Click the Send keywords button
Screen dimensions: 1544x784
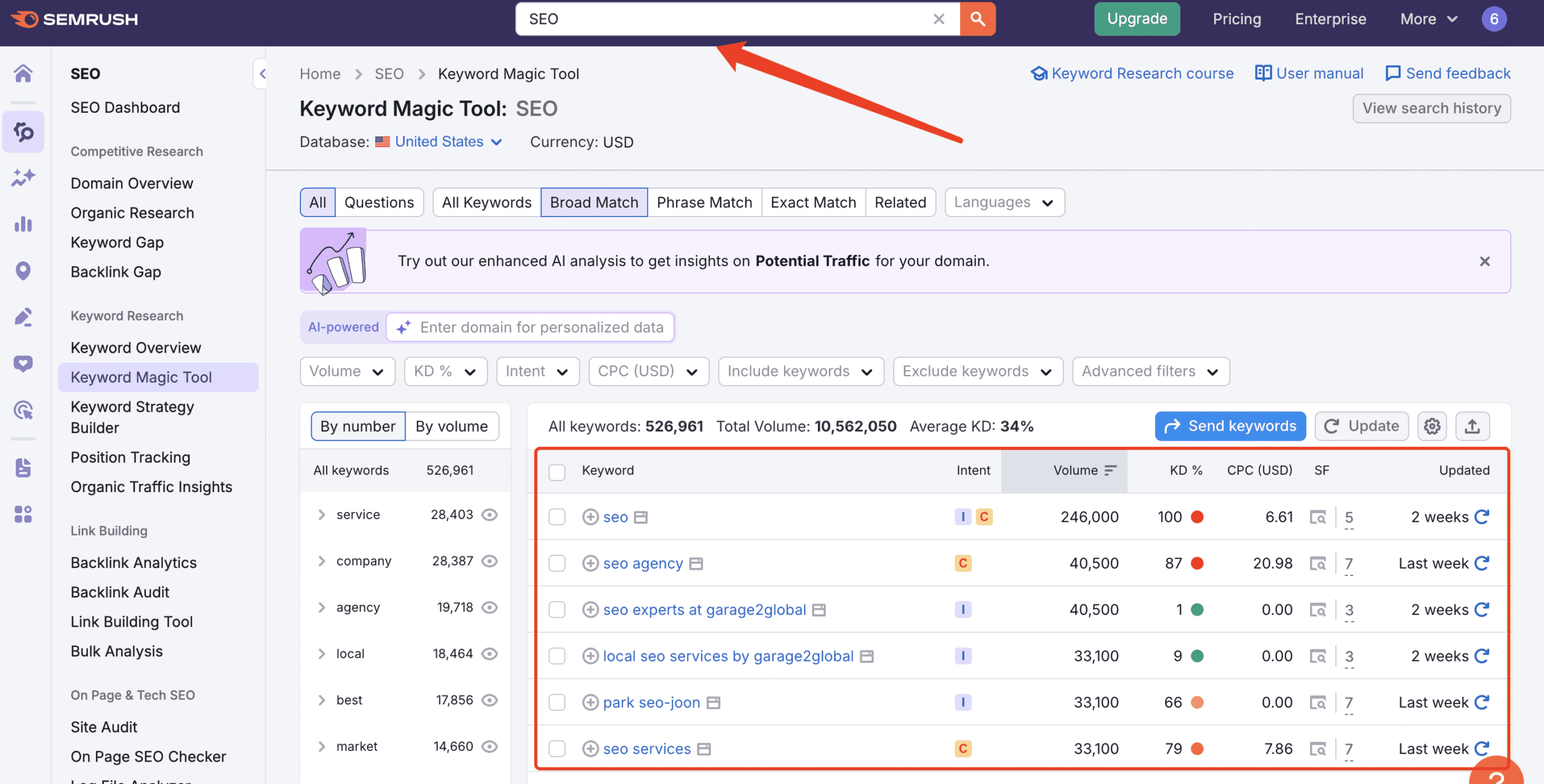click(1230, 426)
